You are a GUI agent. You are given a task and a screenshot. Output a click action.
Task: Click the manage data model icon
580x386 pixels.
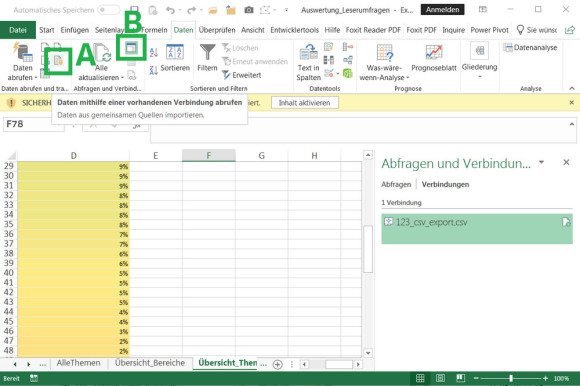point(348,73)
